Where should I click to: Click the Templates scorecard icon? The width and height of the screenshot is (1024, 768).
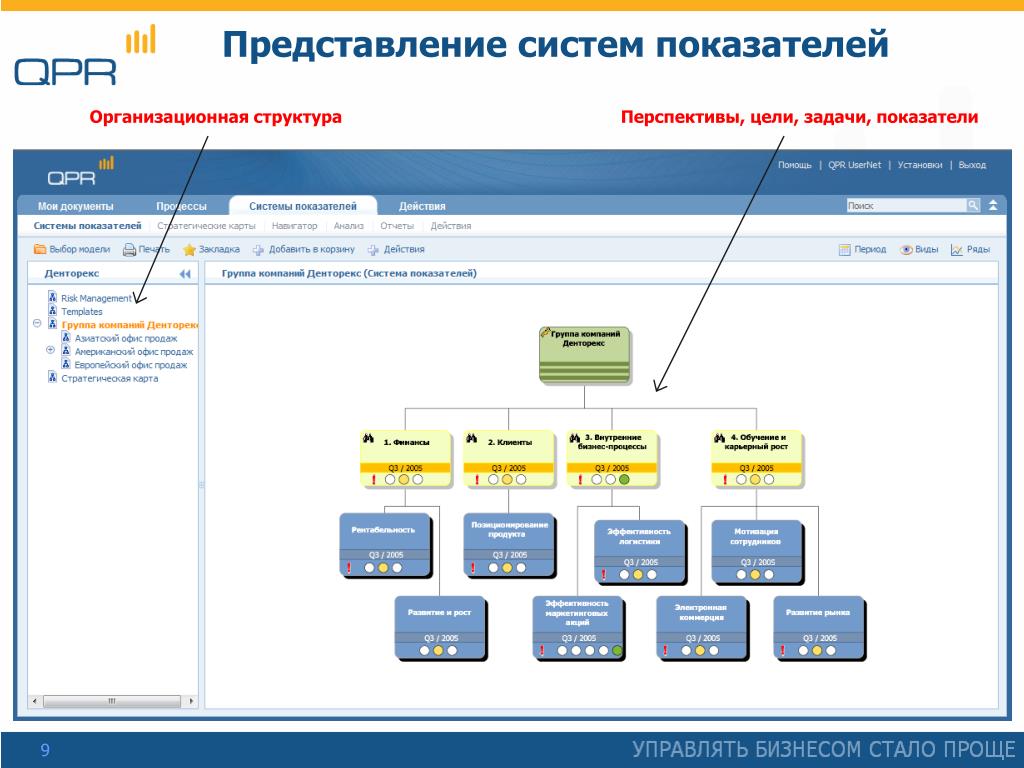53,311
